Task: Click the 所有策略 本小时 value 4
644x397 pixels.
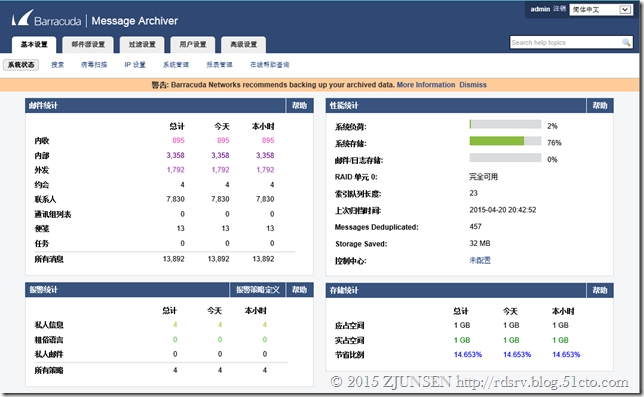Action: click(264, 370)
